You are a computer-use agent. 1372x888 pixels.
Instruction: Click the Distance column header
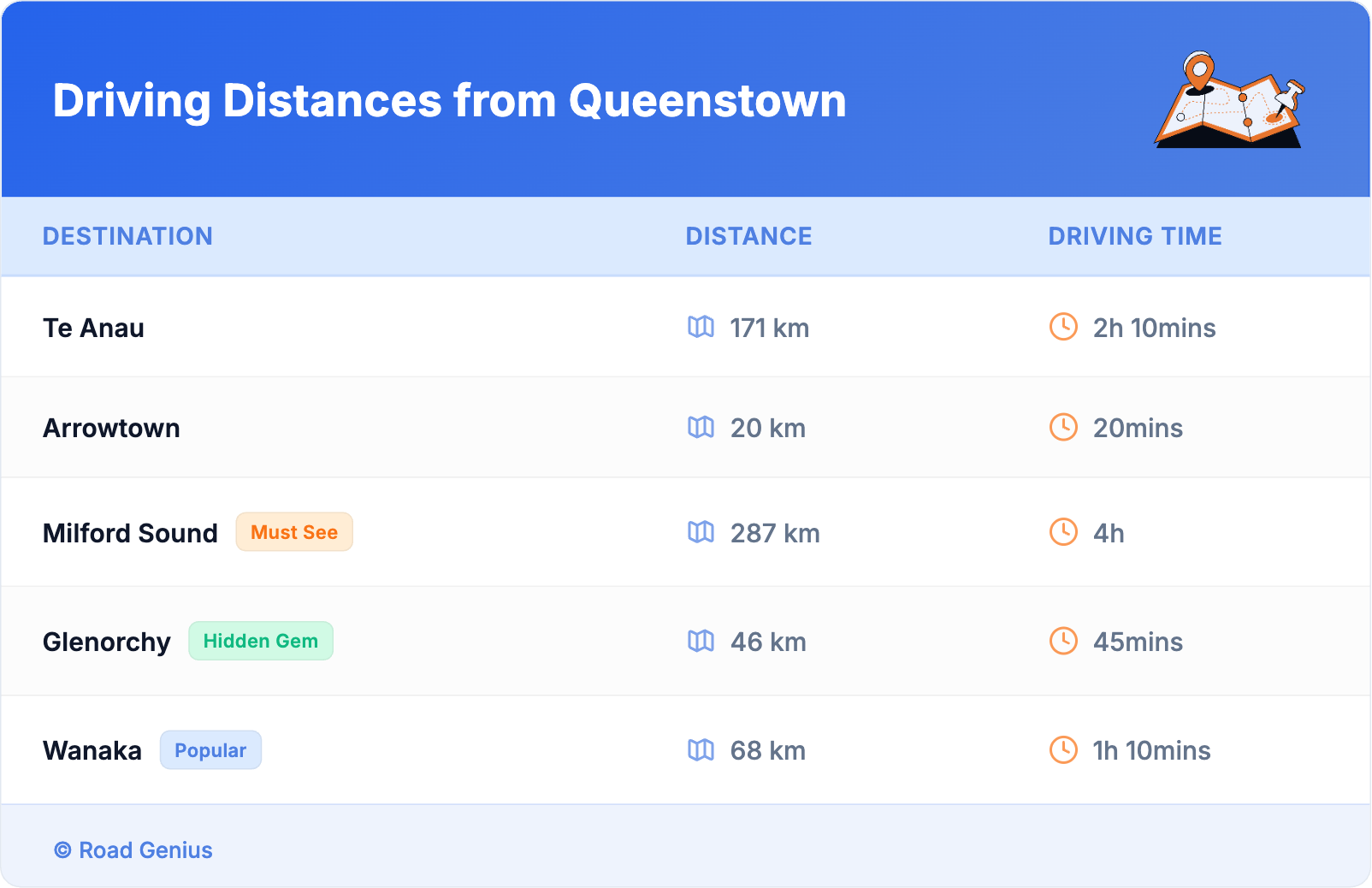[748, 236]
